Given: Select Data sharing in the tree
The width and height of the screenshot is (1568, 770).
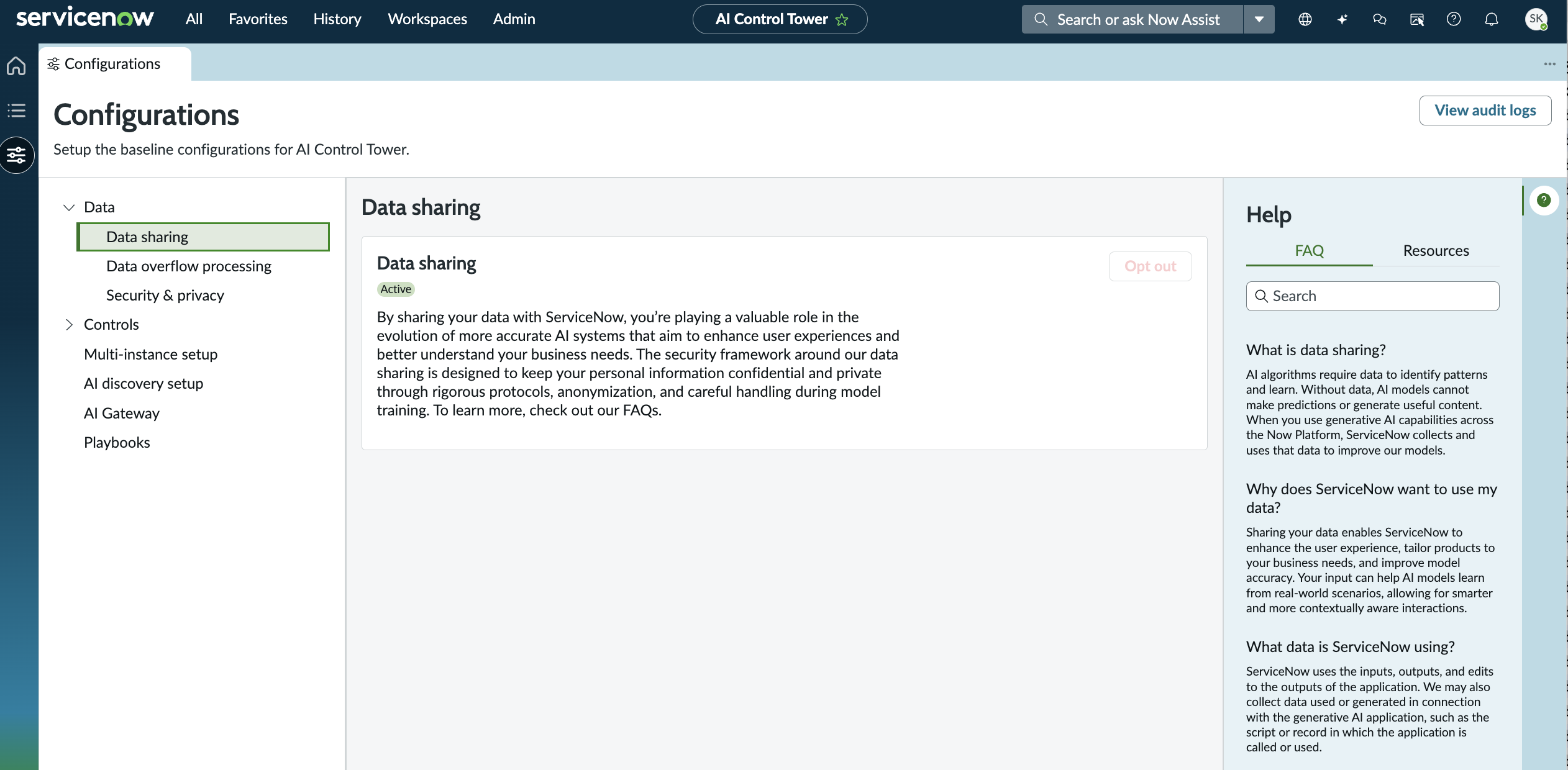Looking at the screenshot, I should pos(203,237).
